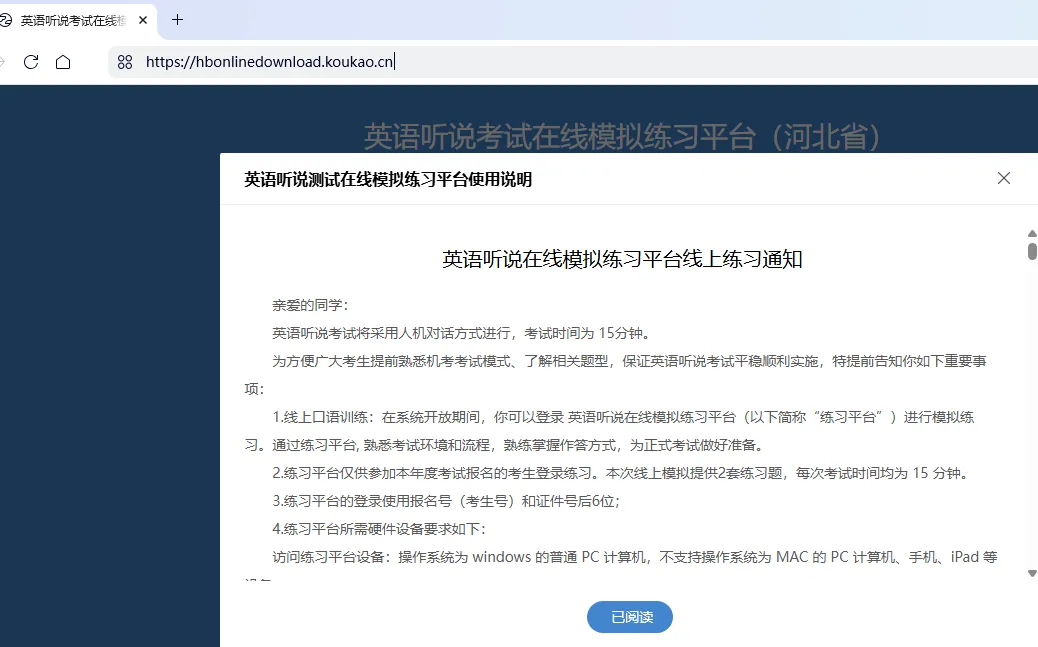Image resolution: width=1038 pixels, height=647 pixels.
Task: Close the 使用说明 dialog with X
Action: point(1004,178)
